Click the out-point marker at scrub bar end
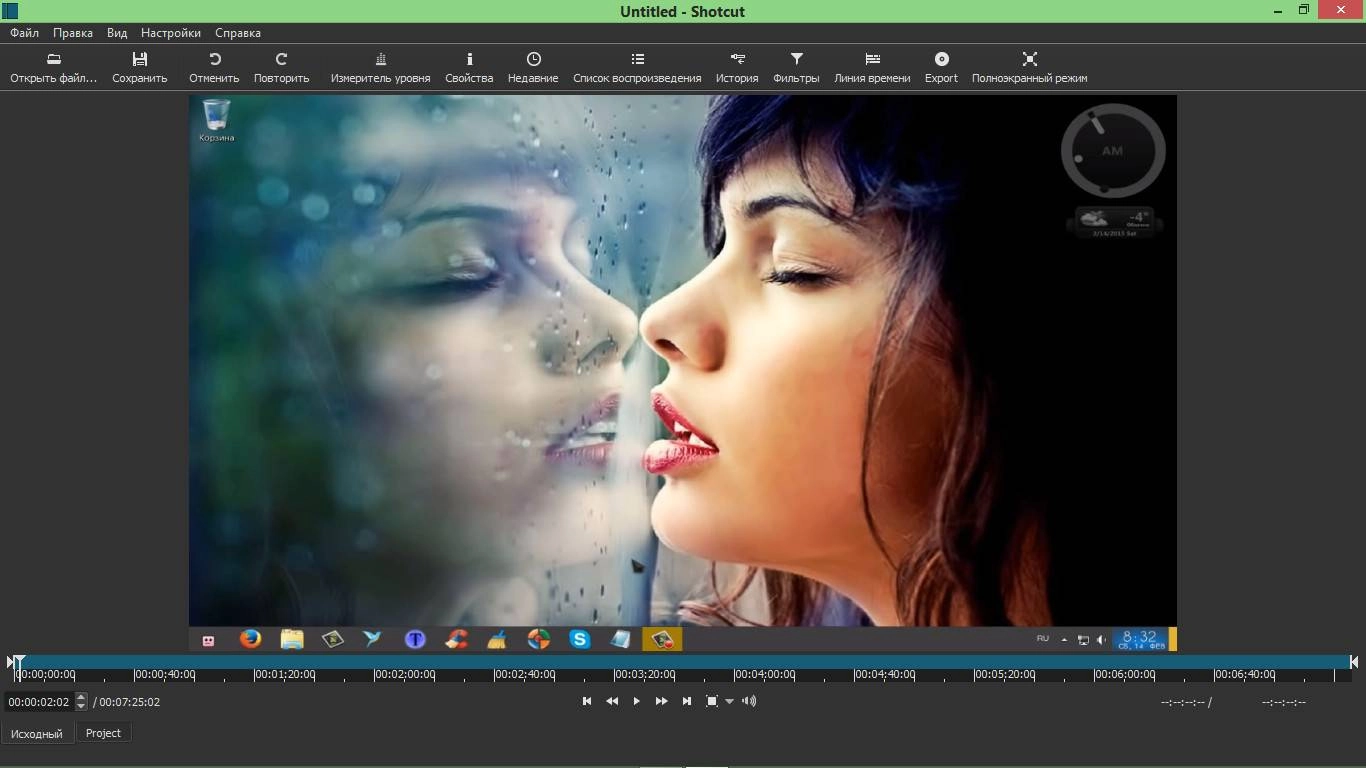Screen dimensions: 1366x768 [1354, 662]
